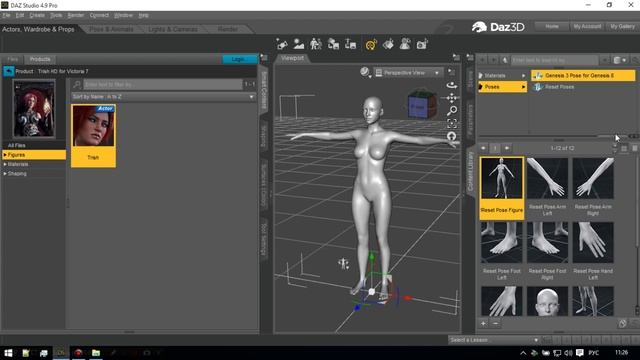
Task: Open the Help menu
Action: coord(143,15)
